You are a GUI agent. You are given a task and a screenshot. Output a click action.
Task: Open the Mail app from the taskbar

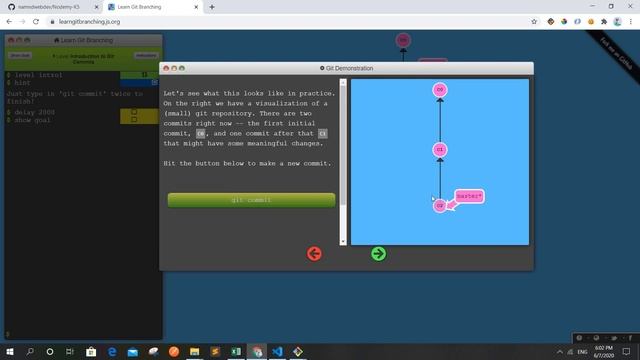click(133, 351)
